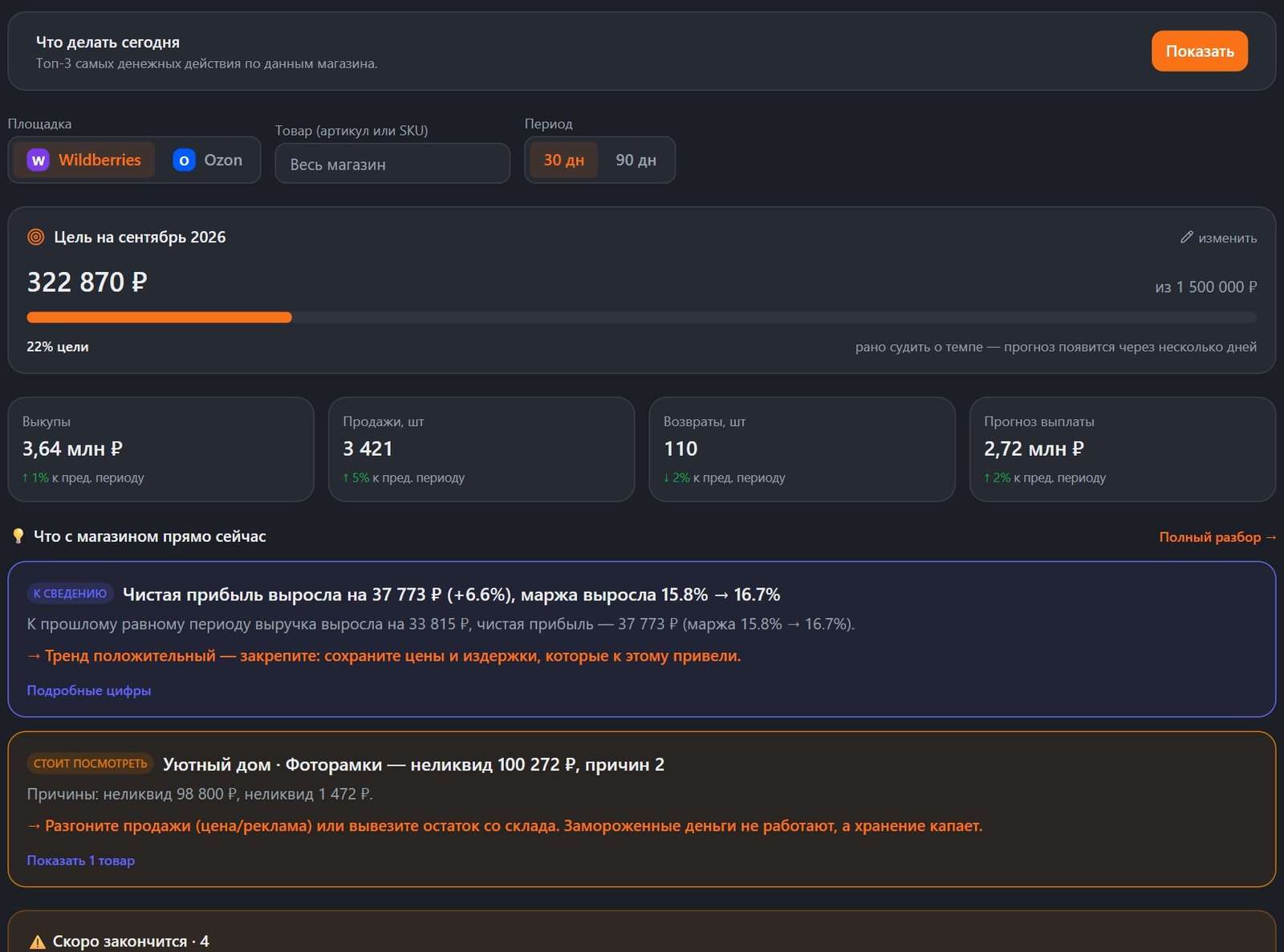Select the 30 дн period
1284x952 pixels.
coord(564,160)
